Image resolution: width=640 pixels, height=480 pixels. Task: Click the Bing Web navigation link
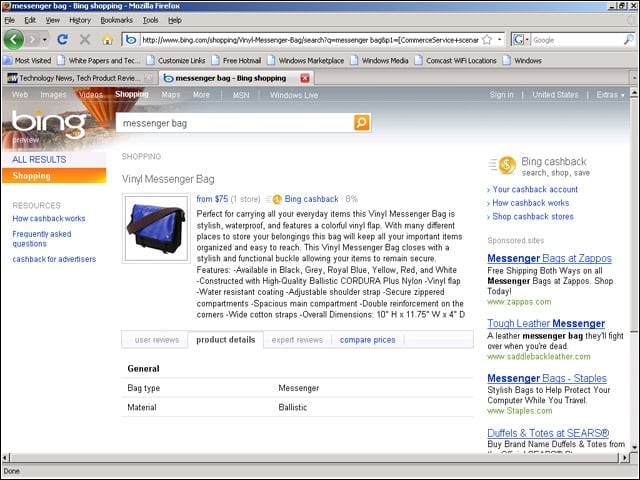[20, 95]
